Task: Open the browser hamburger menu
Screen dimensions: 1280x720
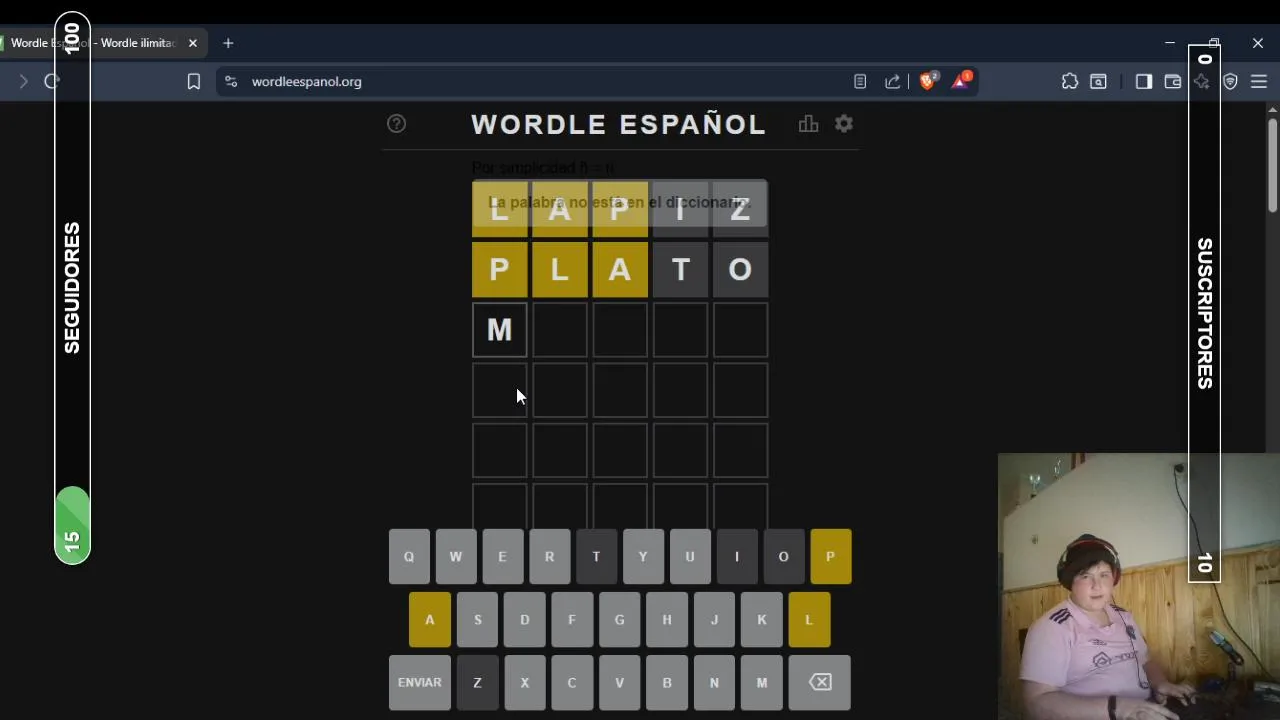Action: click(1259, 82)
